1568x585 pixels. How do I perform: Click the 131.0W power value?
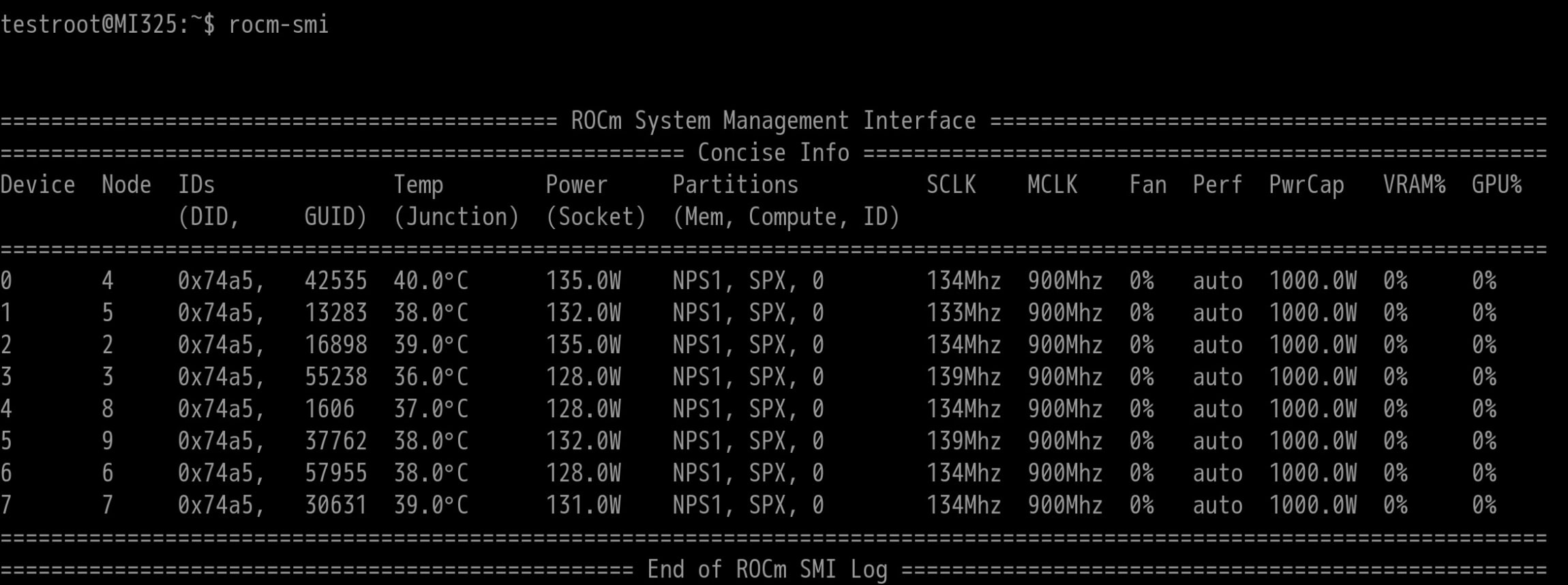(x=583, y=505)
